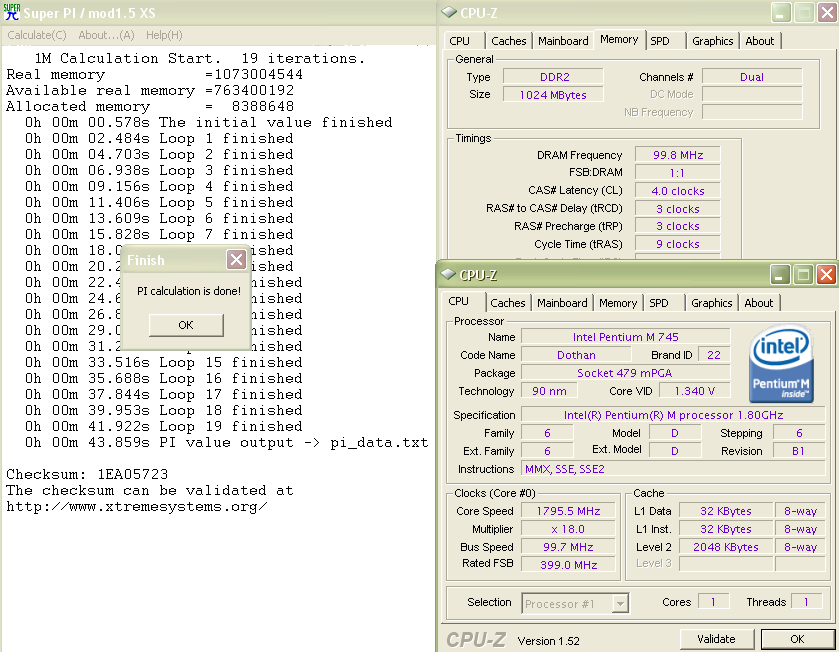839x652 pixels.
Task: Click the Checksum: 1EA05723 line in Super PI
Action: click(87, 474)
